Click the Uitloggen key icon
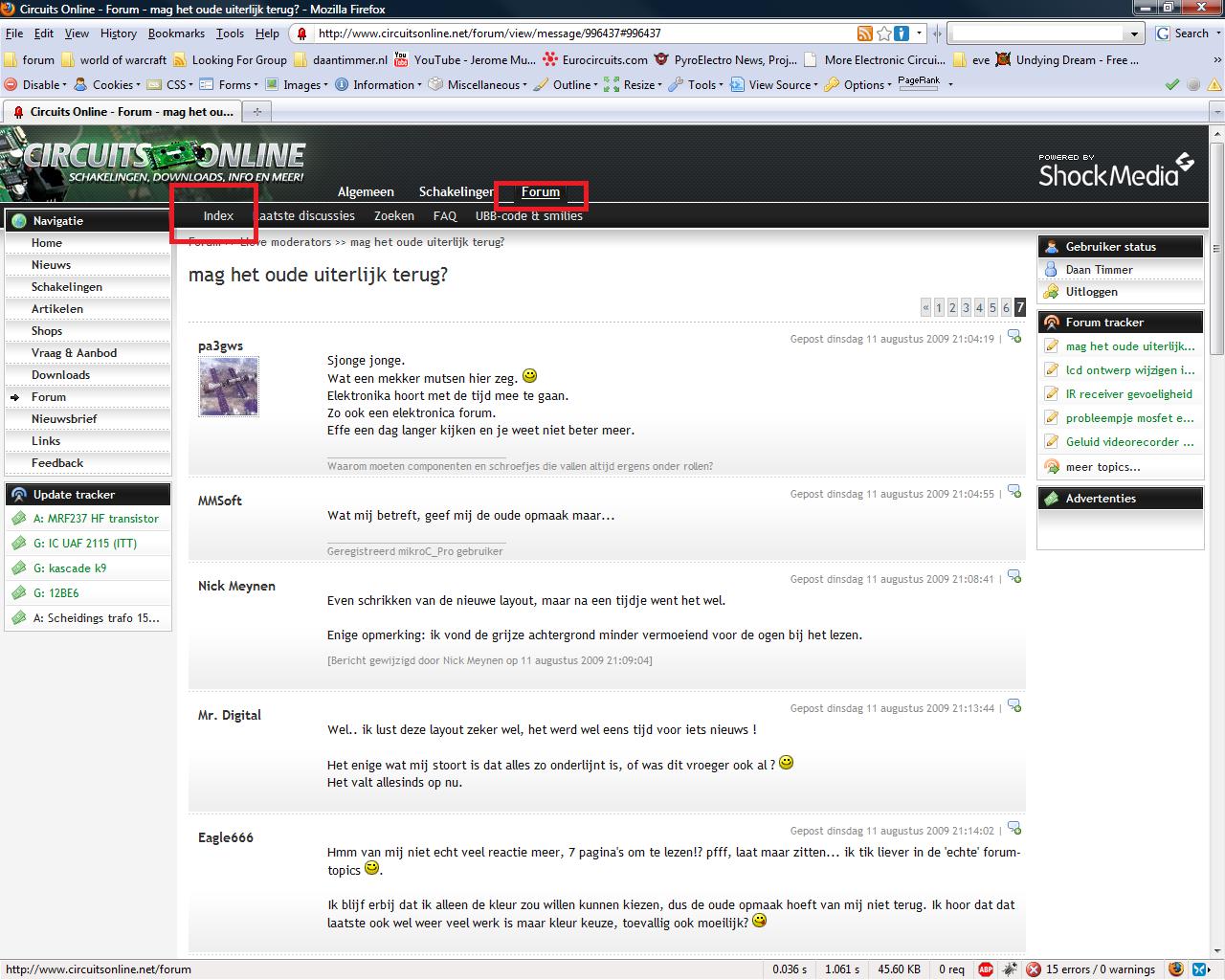Viewport: 1225px width, 980px height. point(1052,292)
